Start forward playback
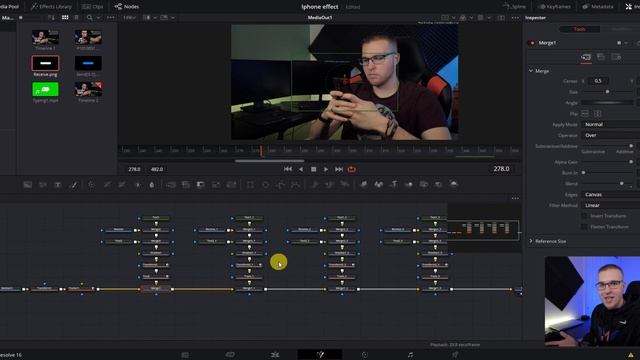Image resolution: width=640 pixels, height=360 pixels. (326, 169)
